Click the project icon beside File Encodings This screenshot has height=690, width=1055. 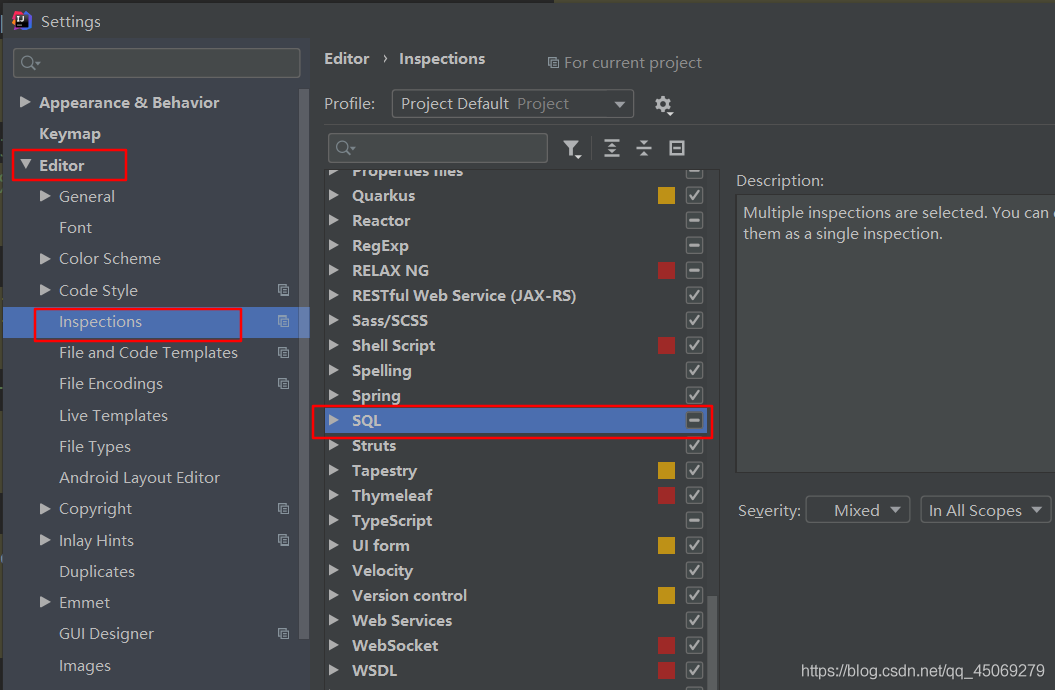point(283,383)
